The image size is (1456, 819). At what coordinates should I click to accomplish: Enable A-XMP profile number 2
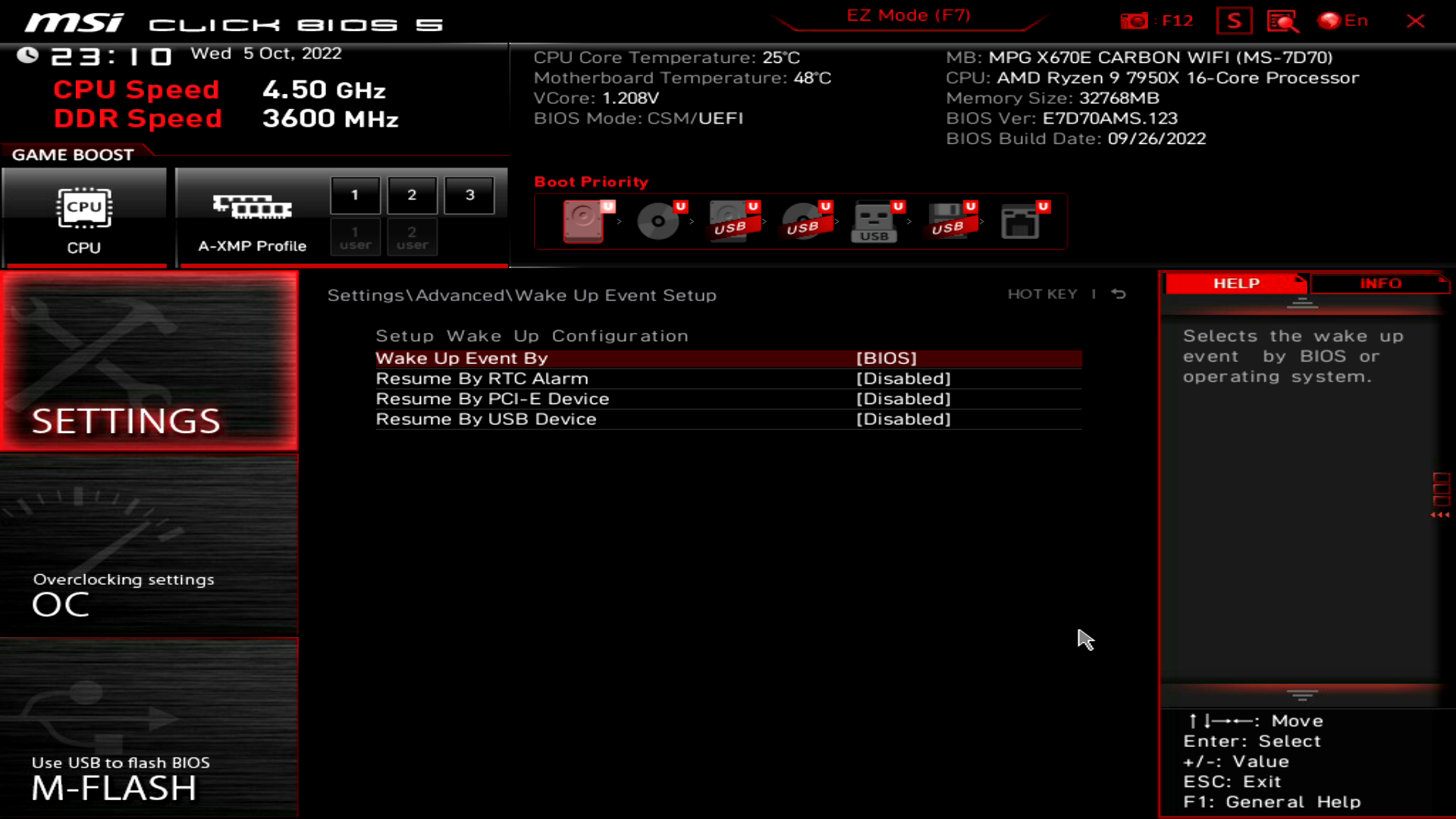click(x=412, y=196)
